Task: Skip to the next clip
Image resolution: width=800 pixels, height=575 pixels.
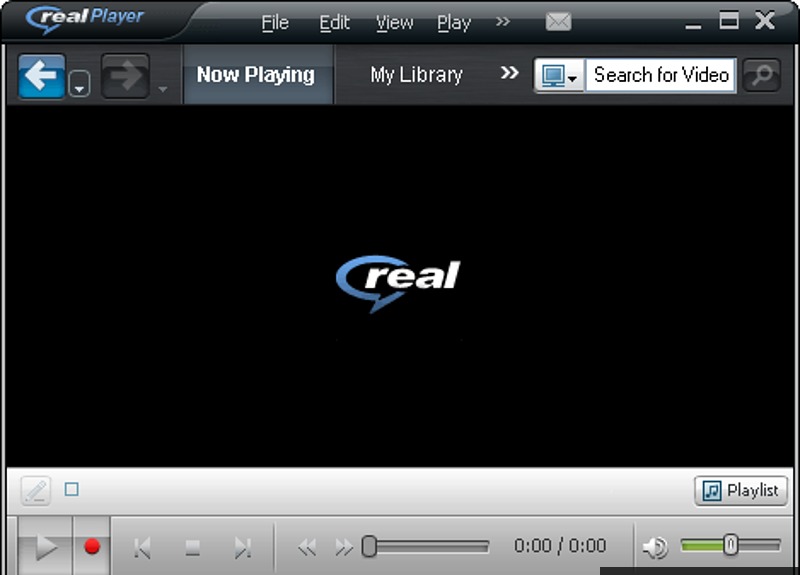Action: tap(243, 548)
